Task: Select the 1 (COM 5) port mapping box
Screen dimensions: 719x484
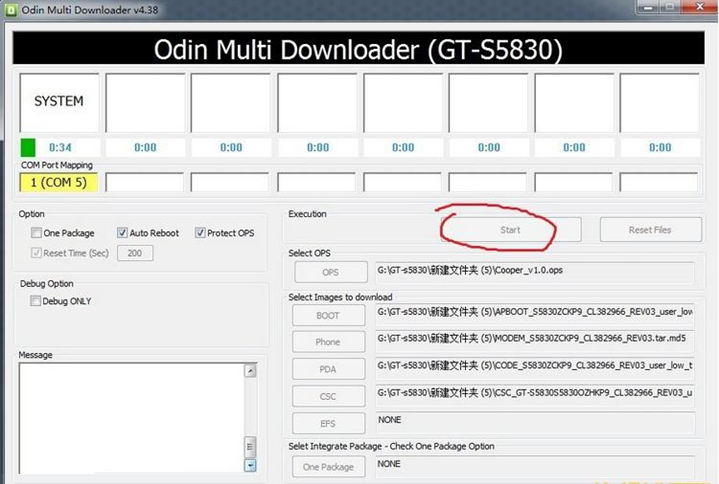Action: [x=59, y=182]
